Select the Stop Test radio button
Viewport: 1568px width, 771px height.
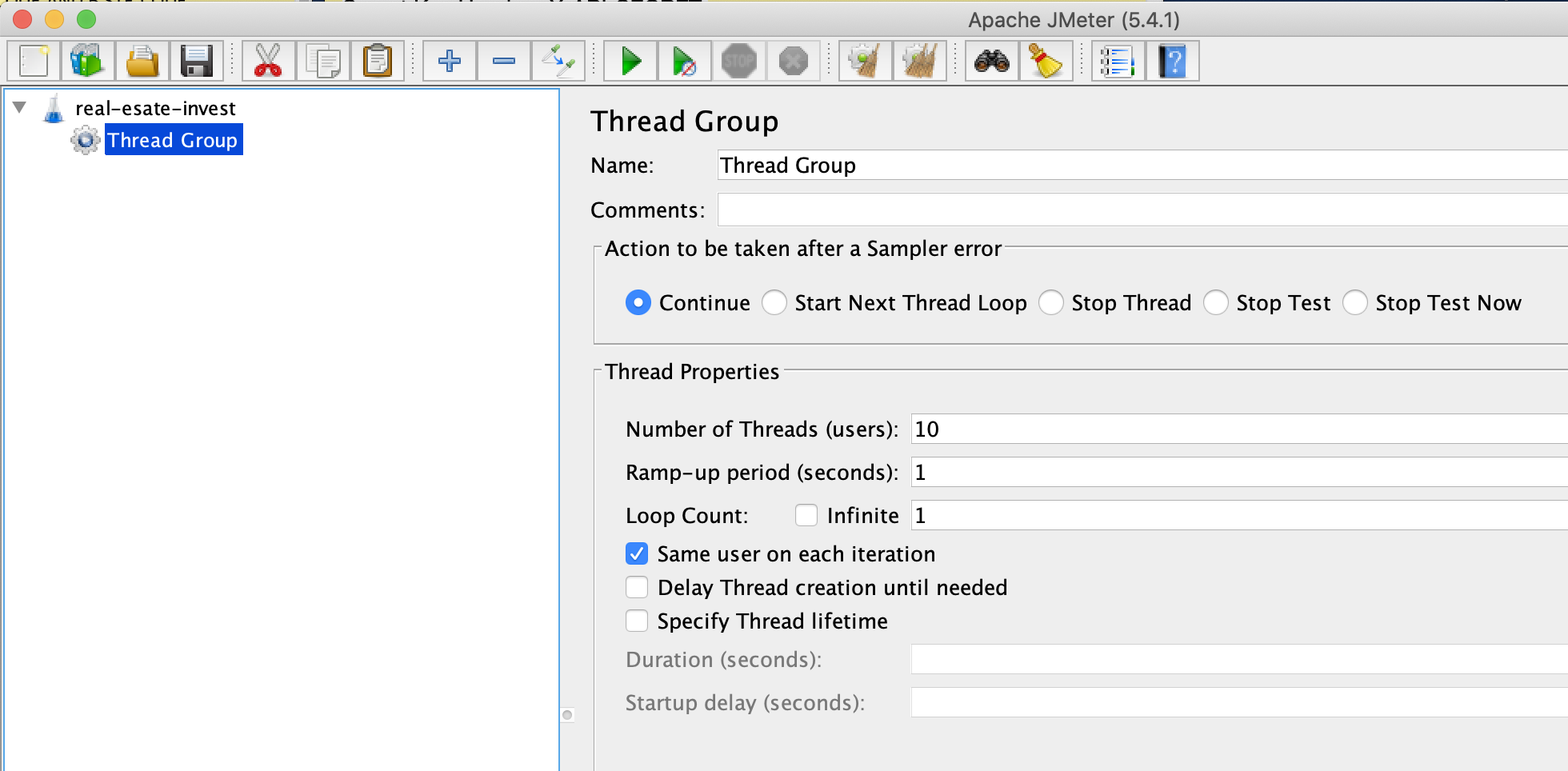(x=1215, y=302)
